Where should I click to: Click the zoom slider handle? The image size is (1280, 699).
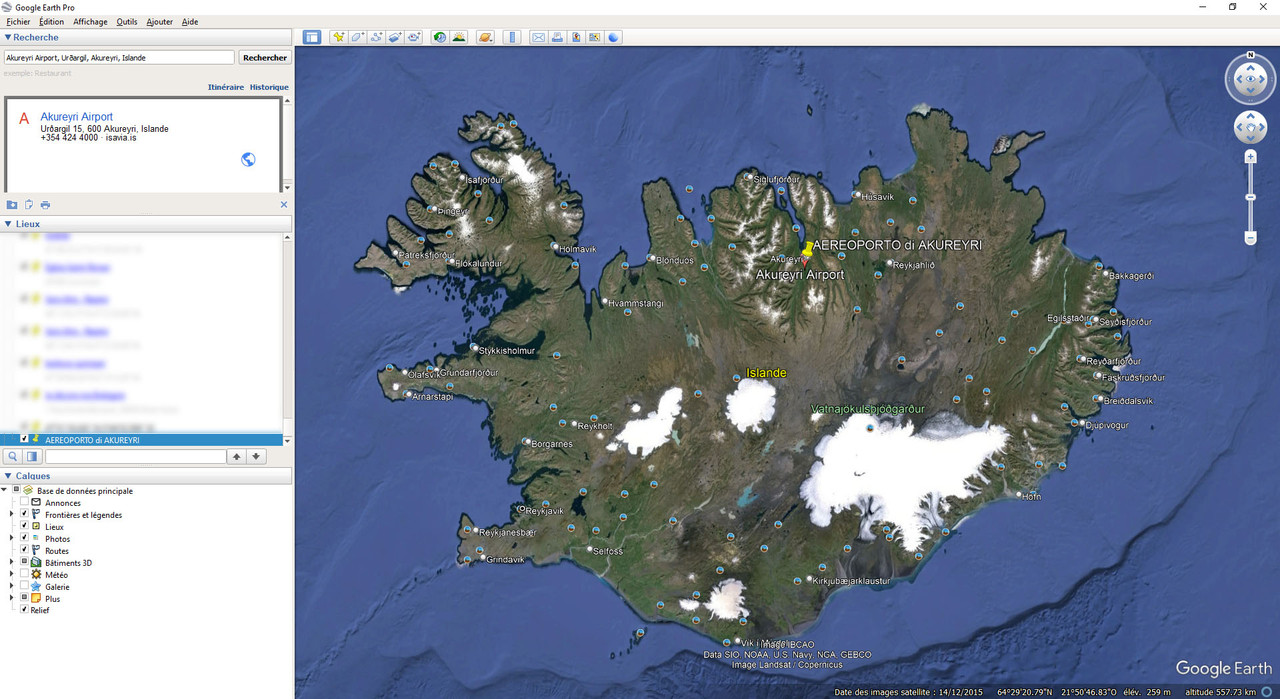click(1250, 197)
